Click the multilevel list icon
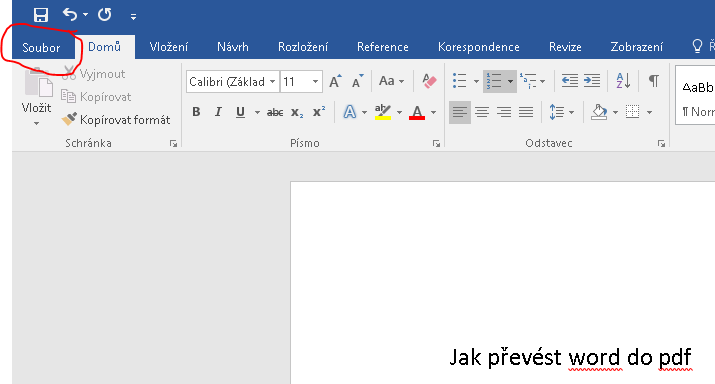The height and width of the screenshot is (384, 715). [x=528, y=81]
